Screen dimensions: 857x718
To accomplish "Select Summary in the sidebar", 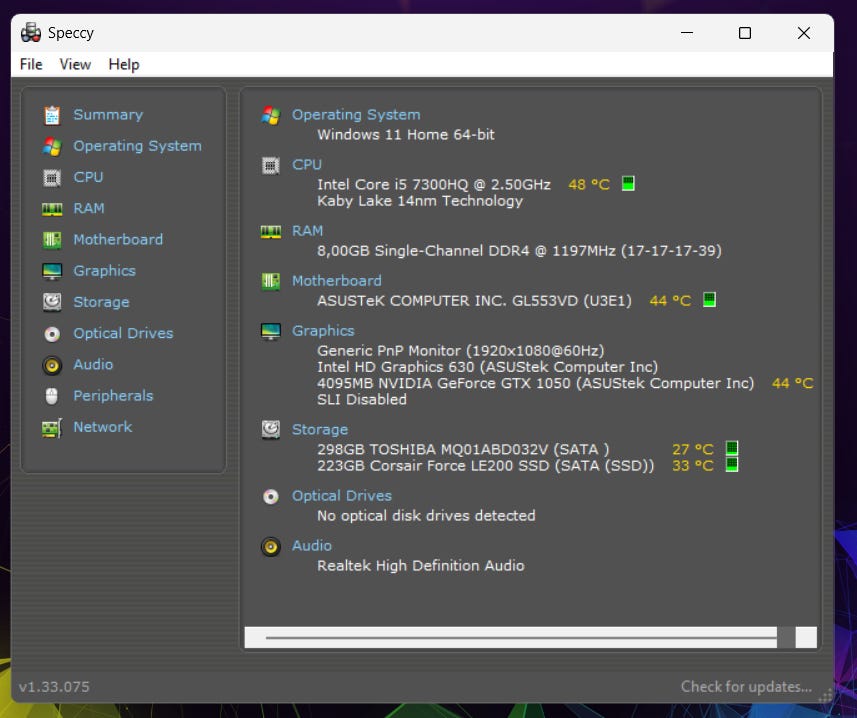I will point(108,115).
